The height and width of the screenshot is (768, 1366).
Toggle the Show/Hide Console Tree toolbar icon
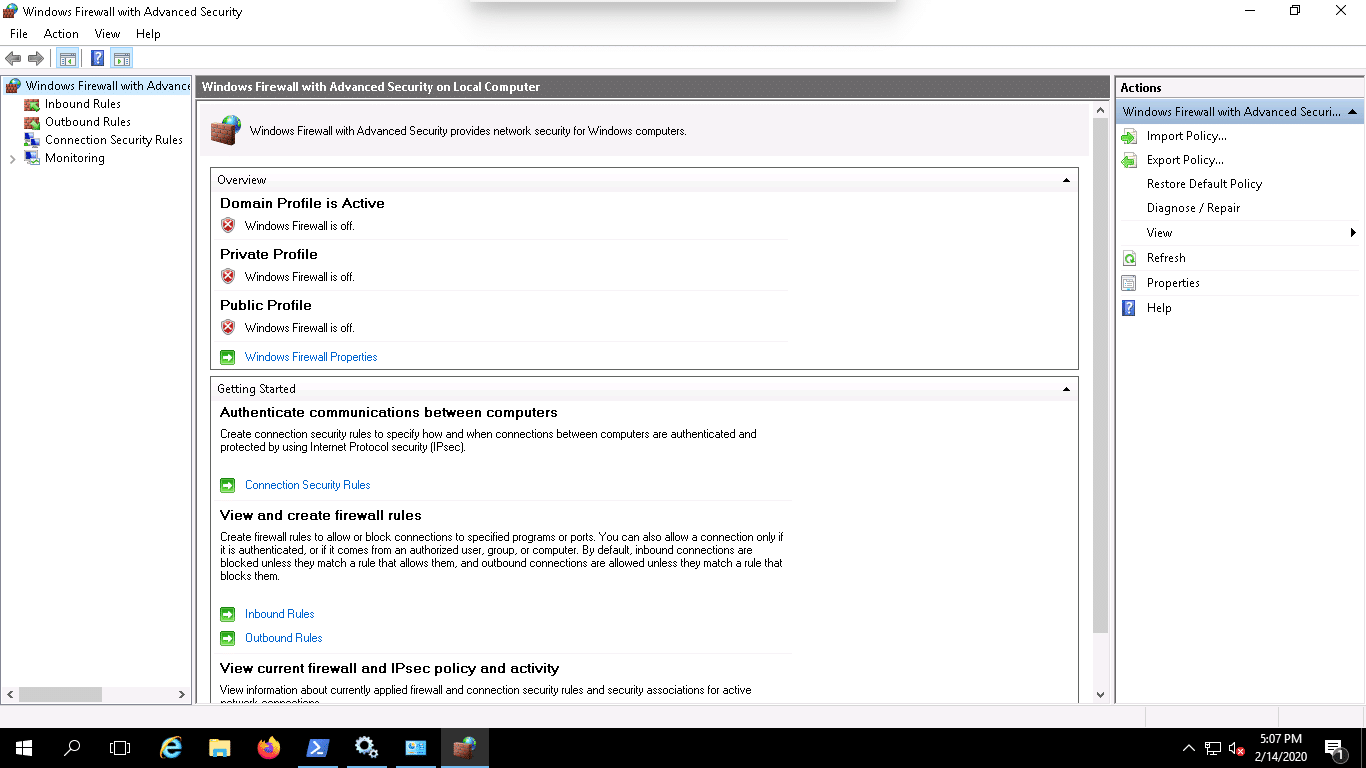pyautogui.click(x=68, y=58)
